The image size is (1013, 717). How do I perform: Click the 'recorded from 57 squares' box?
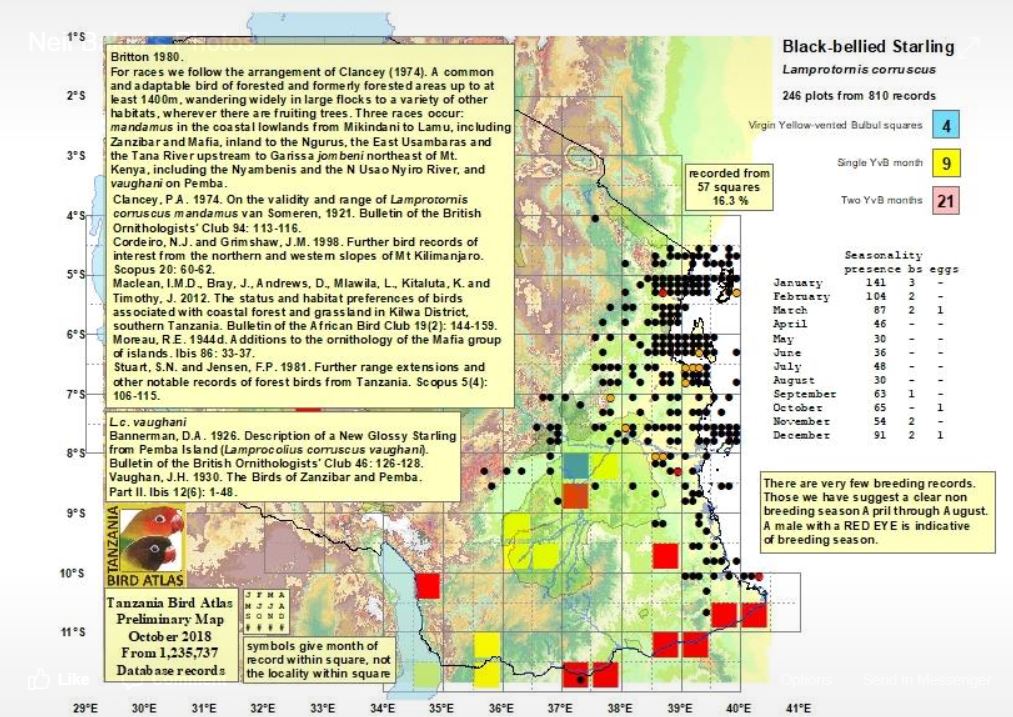point(729,187)
